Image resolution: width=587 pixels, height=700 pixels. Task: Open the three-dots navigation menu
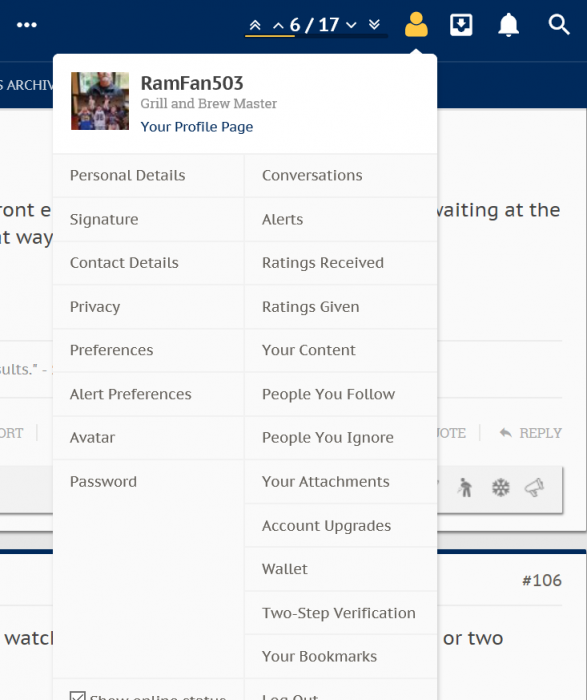27,25
